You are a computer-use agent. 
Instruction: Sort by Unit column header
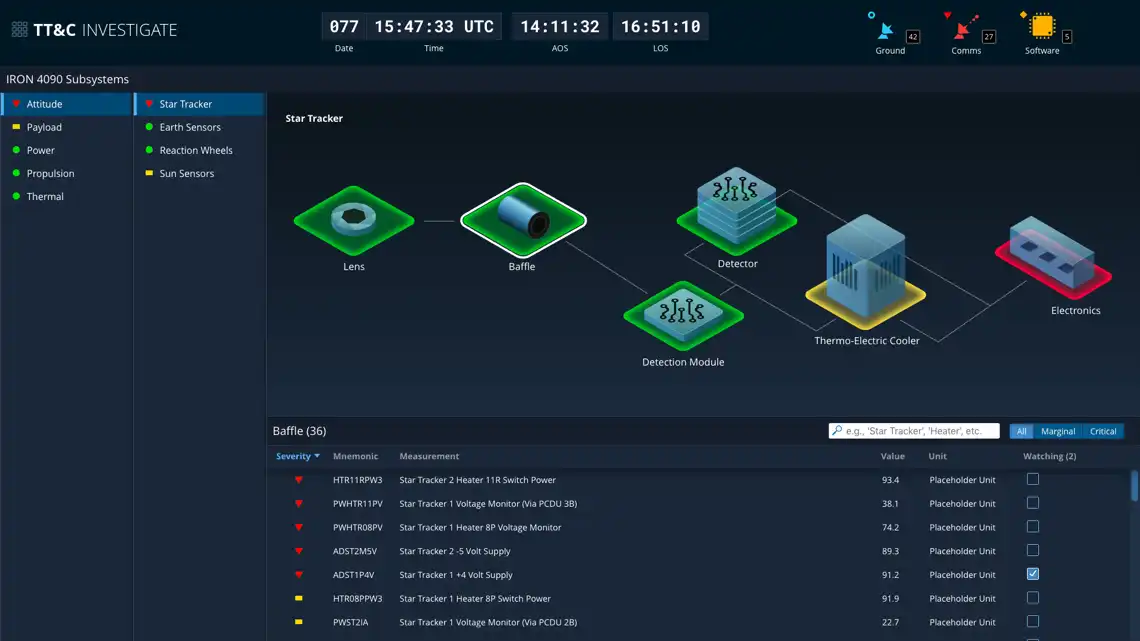(937, 456)
